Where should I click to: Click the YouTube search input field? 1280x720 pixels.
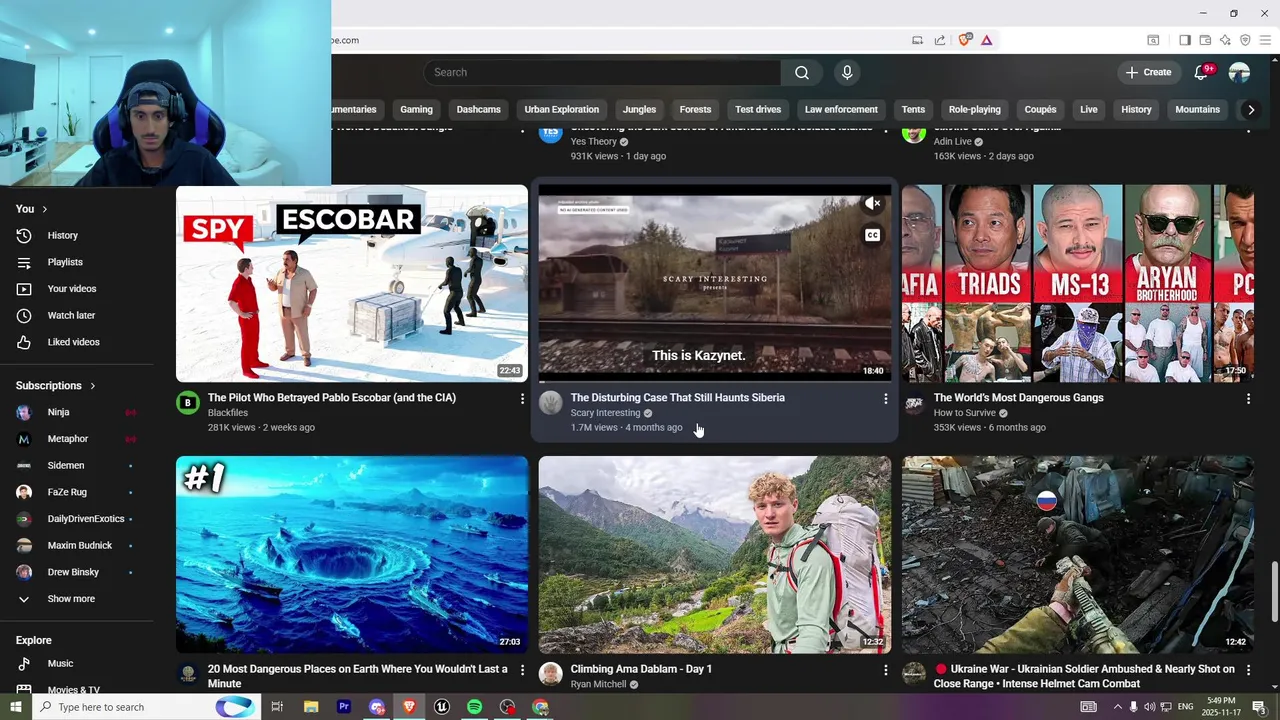tap(602, 72)
